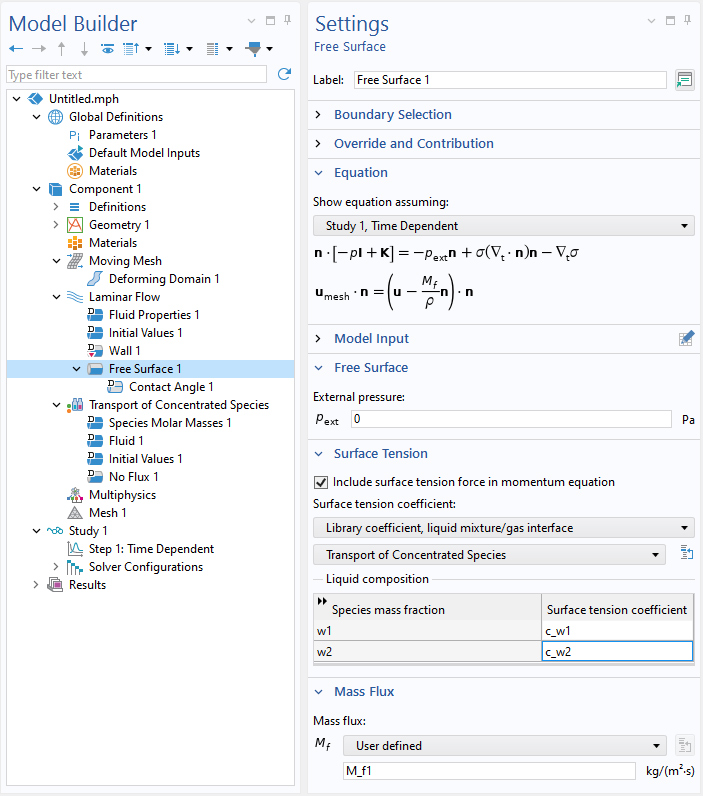
Task: Select the Moving Mesh node
Action: pyautogui.click(x=125, y=261)
